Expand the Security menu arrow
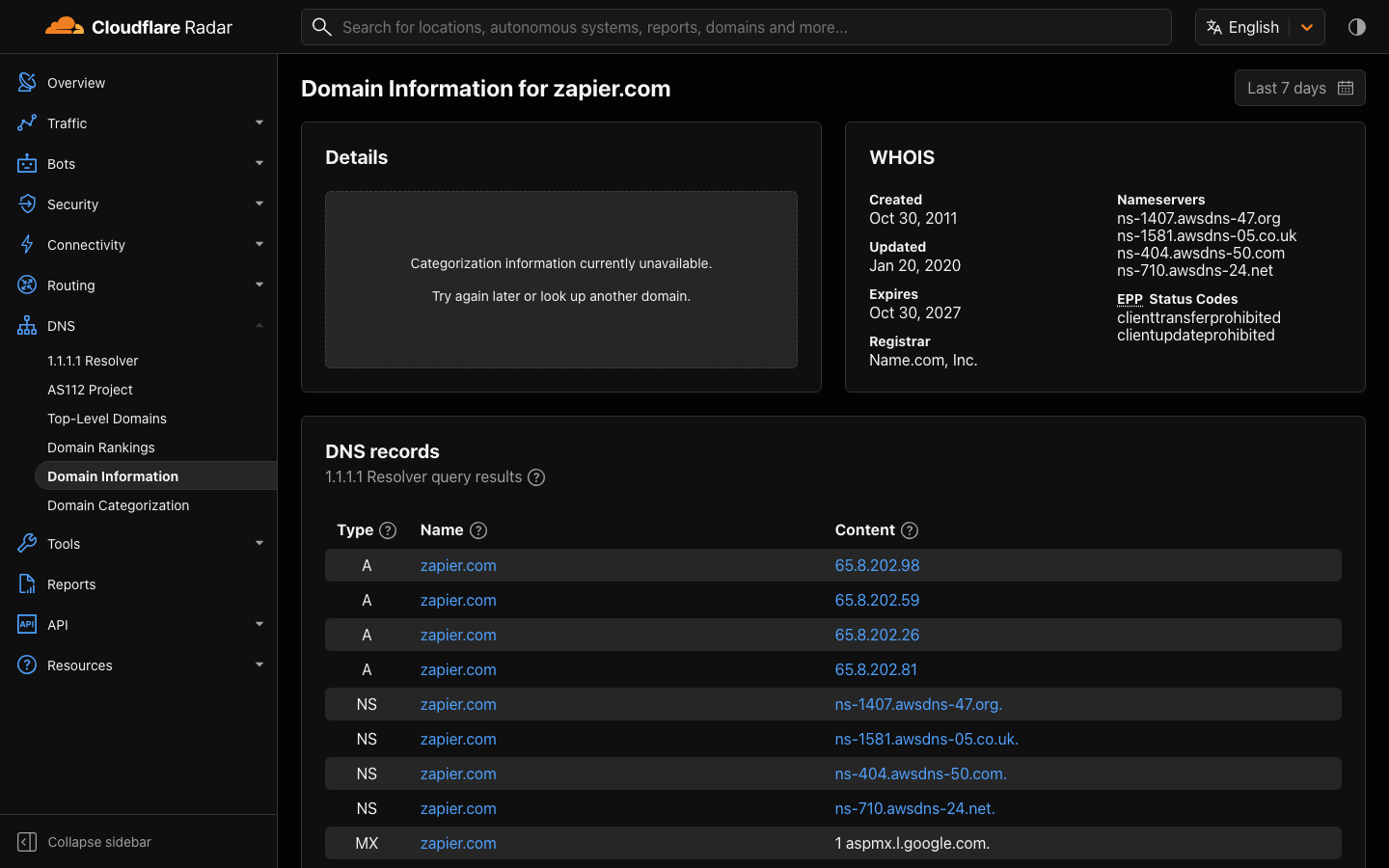The width and height of the screenshot is (1389, 868). coord(259,204)
